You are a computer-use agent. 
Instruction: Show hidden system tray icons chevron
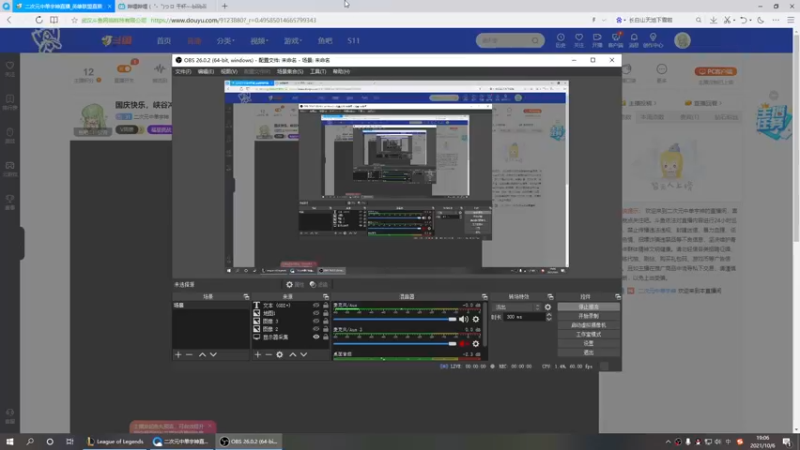[668, 441]
